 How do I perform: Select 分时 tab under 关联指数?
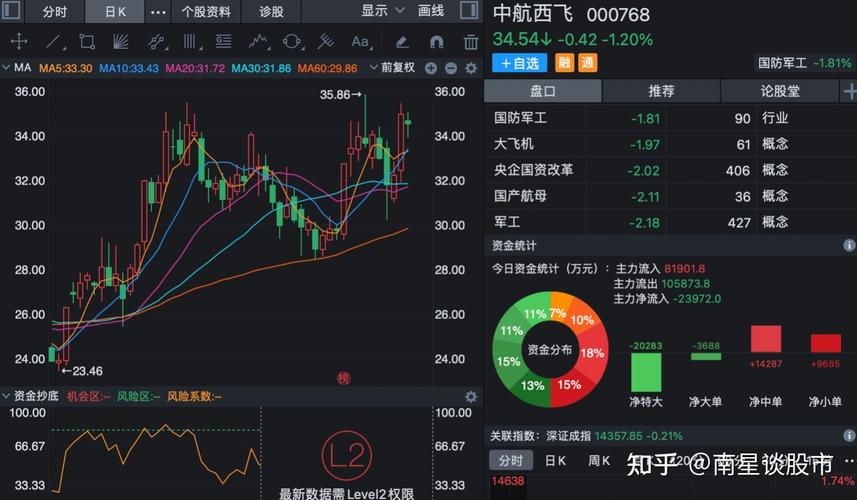pos(511,461)
